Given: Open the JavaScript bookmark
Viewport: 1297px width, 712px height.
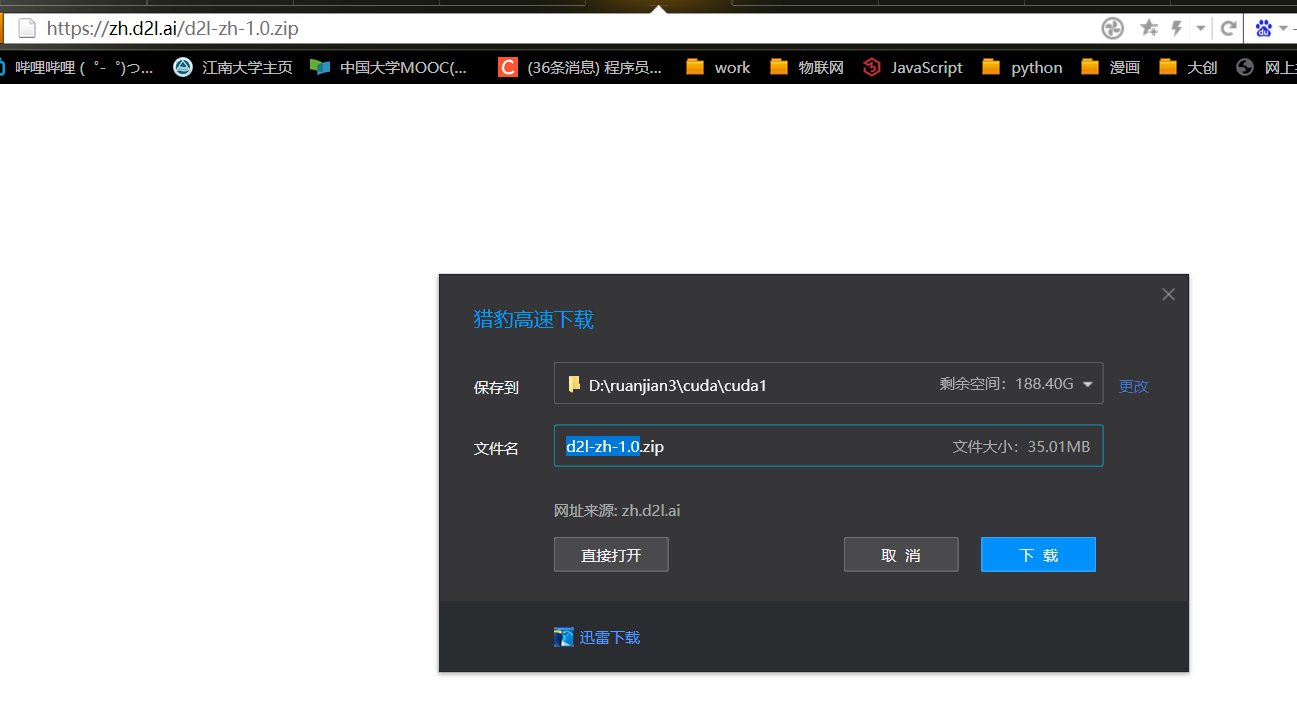Looking at the screenshot, I should 913,67.
